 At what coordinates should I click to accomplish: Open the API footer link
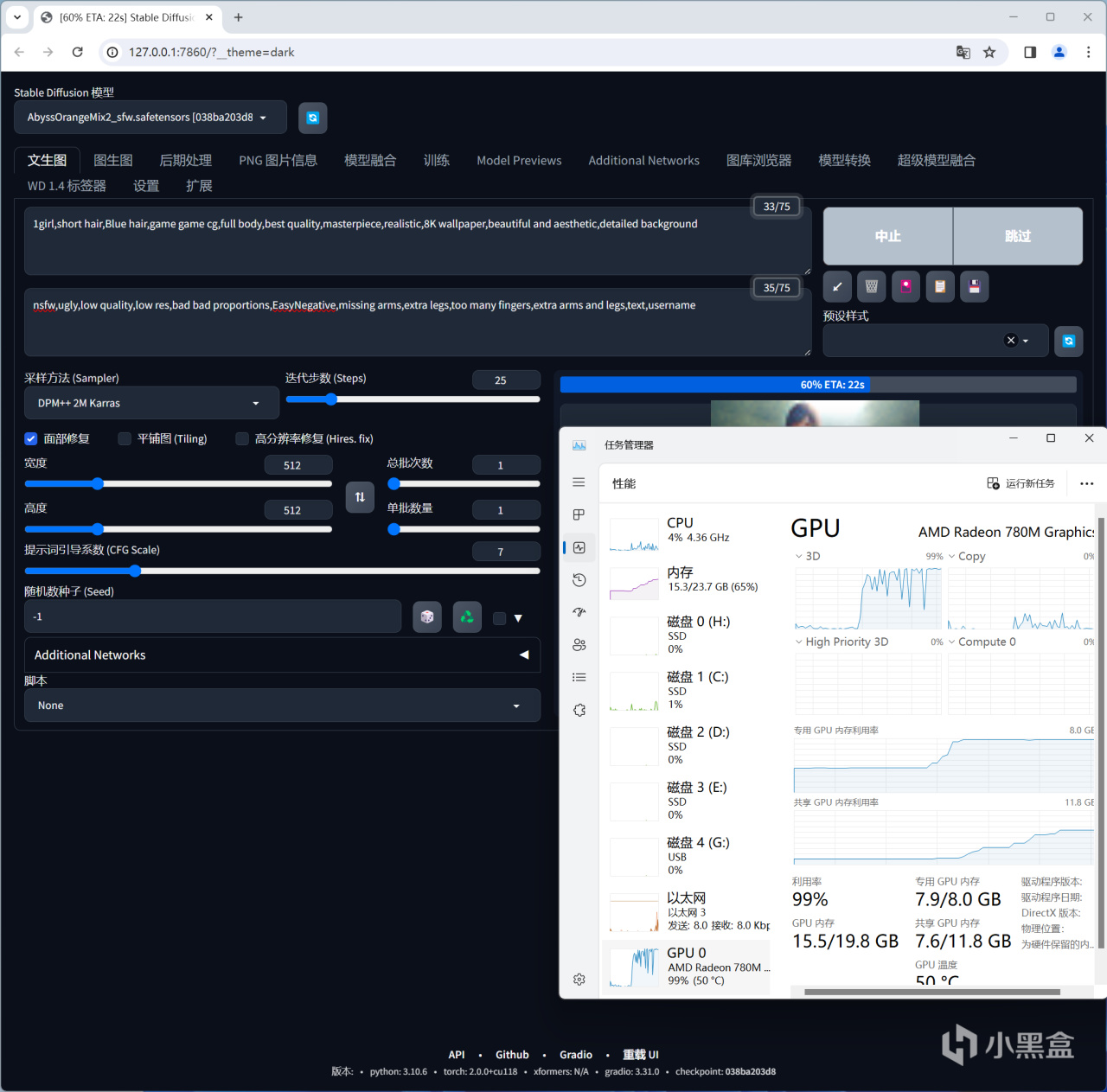457,1055
